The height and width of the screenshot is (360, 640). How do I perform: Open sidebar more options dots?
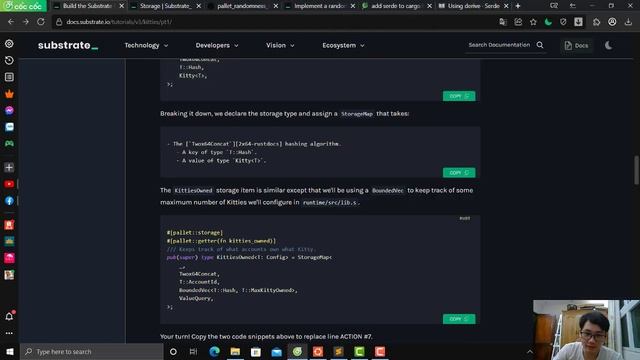[x=9, y=333]
